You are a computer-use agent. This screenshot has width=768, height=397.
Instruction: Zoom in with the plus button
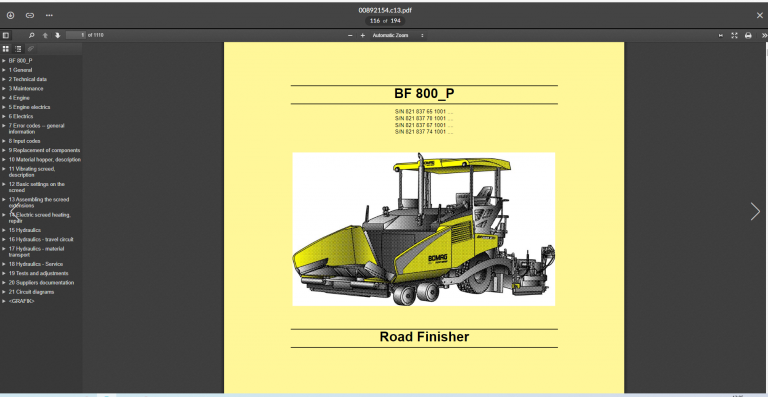[x=362, y=35]
